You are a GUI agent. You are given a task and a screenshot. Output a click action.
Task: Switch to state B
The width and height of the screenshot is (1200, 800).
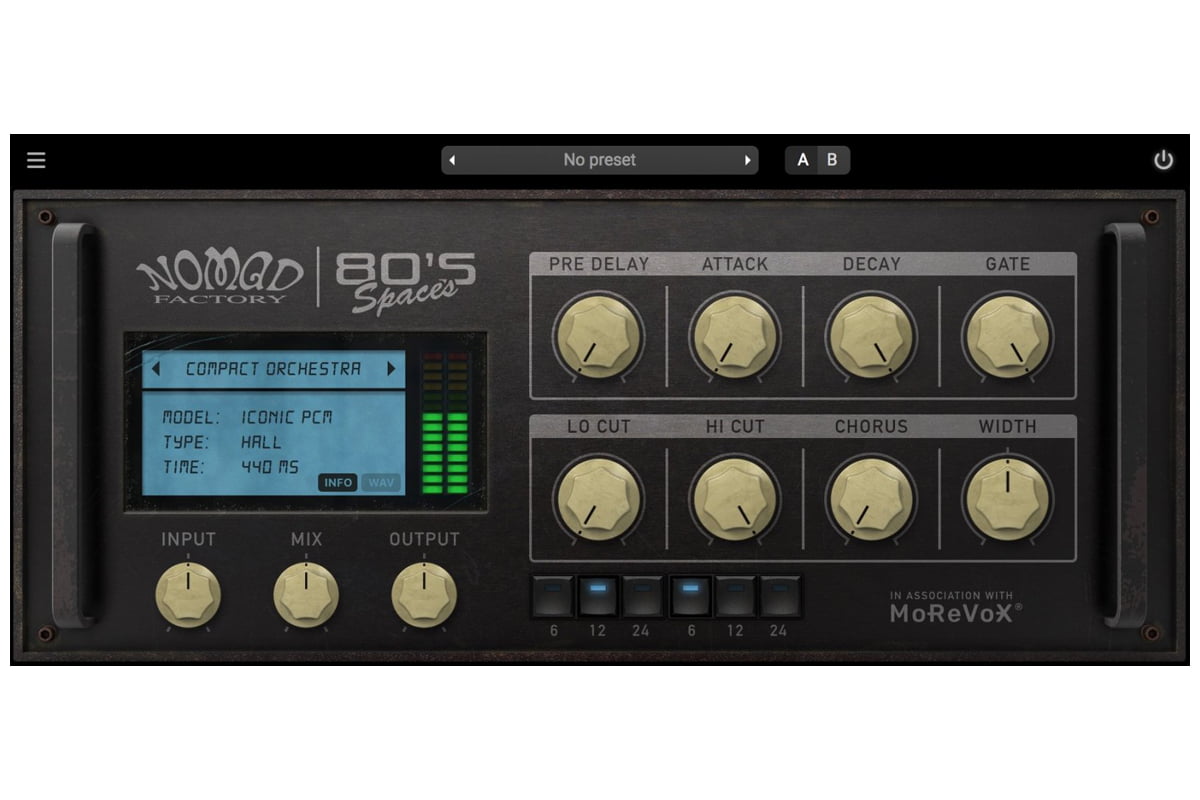833,160
